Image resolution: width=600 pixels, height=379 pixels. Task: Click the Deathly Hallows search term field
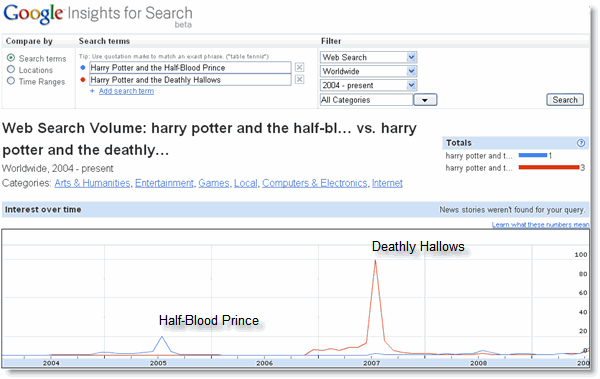[x=190, y=80]
